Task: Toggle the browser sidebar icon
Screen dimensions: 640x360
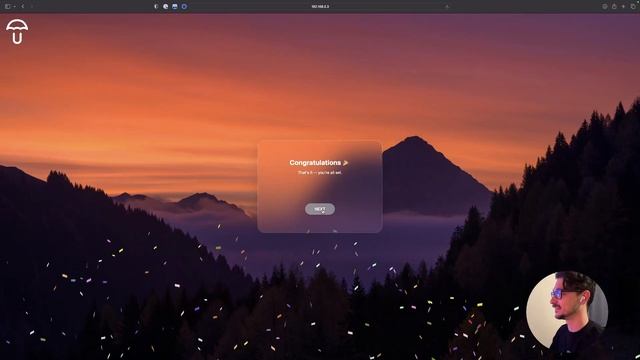Action: pos(8,7)
